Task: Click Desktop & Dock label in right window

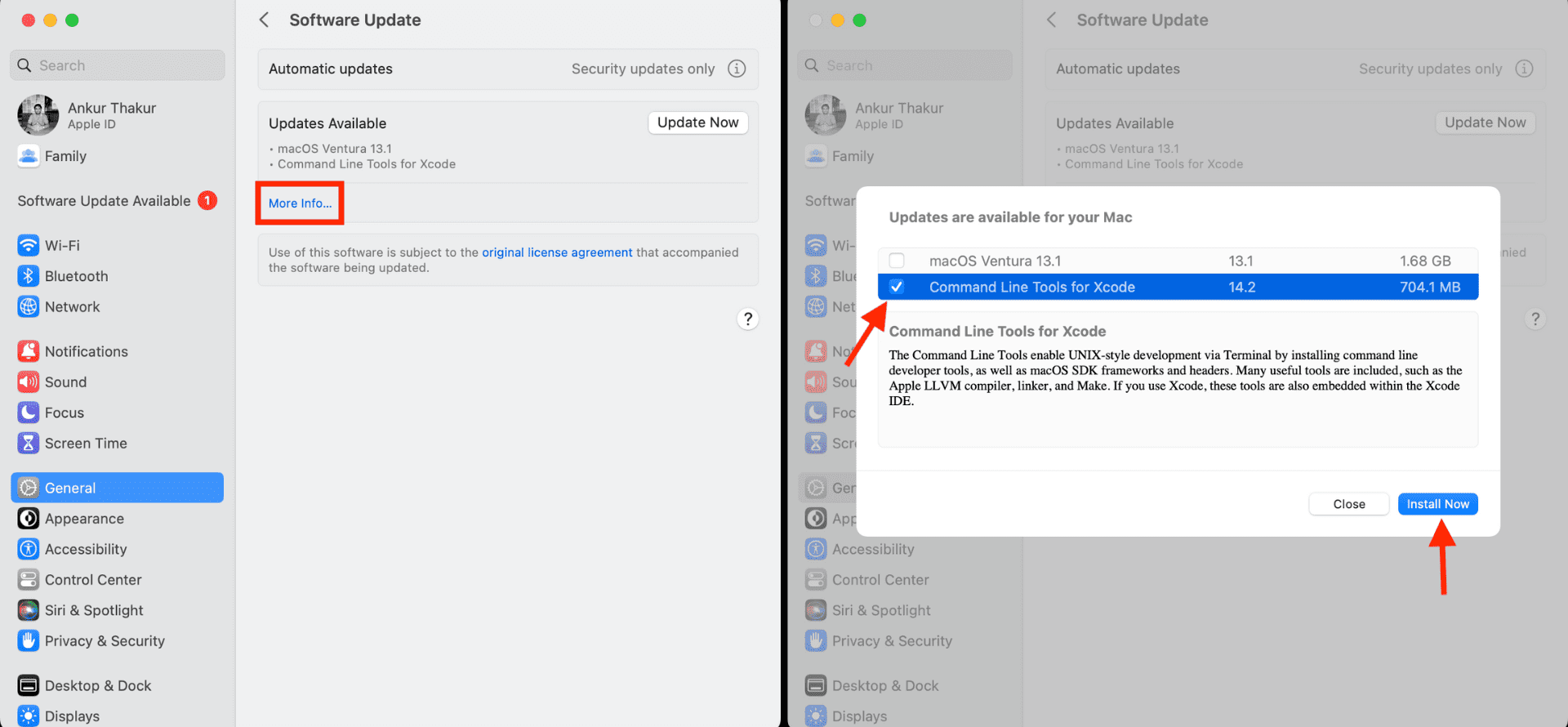Action: pos(885,685)
